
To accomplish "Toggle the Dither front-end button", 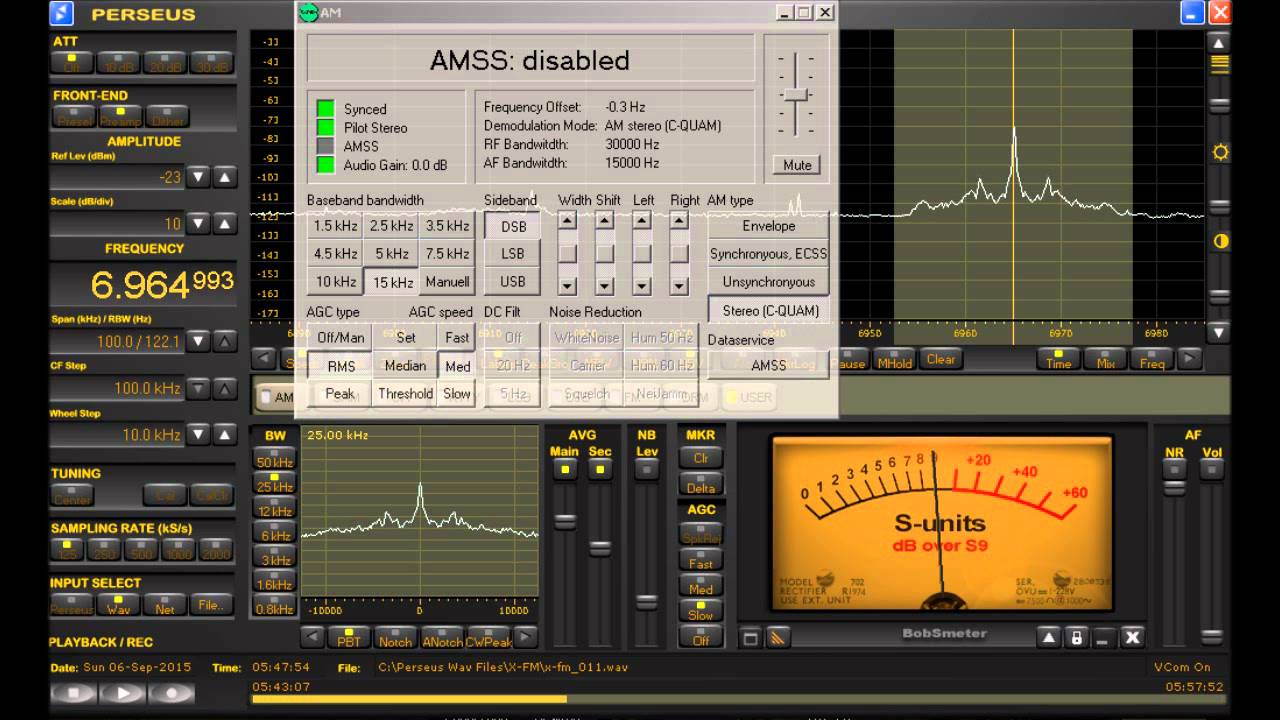I will (168, 117).
